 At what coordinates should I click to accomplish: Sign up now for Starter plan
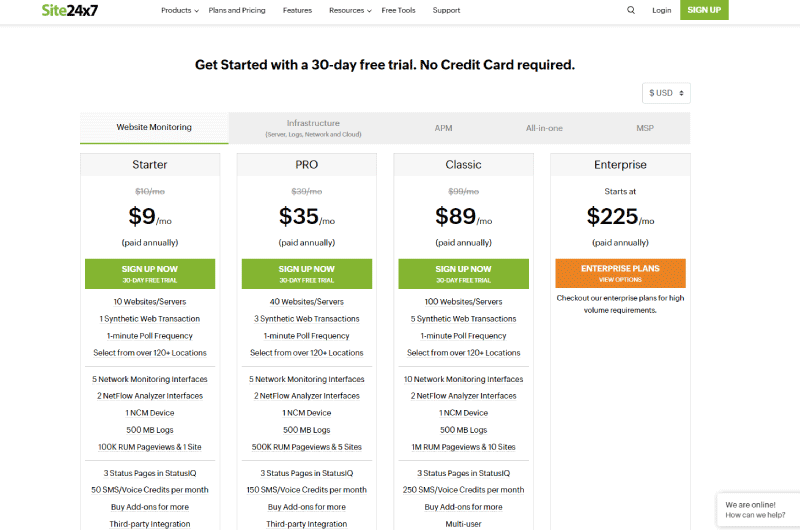(x=150, y=273)
